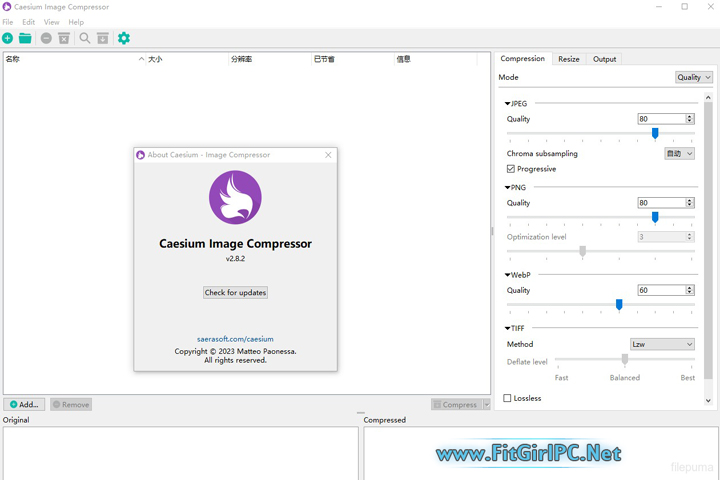Image resolution: width=720 pixels, height=480 pixels.
Task: Click the v2.8.2 version text
Action: (235, 259)
